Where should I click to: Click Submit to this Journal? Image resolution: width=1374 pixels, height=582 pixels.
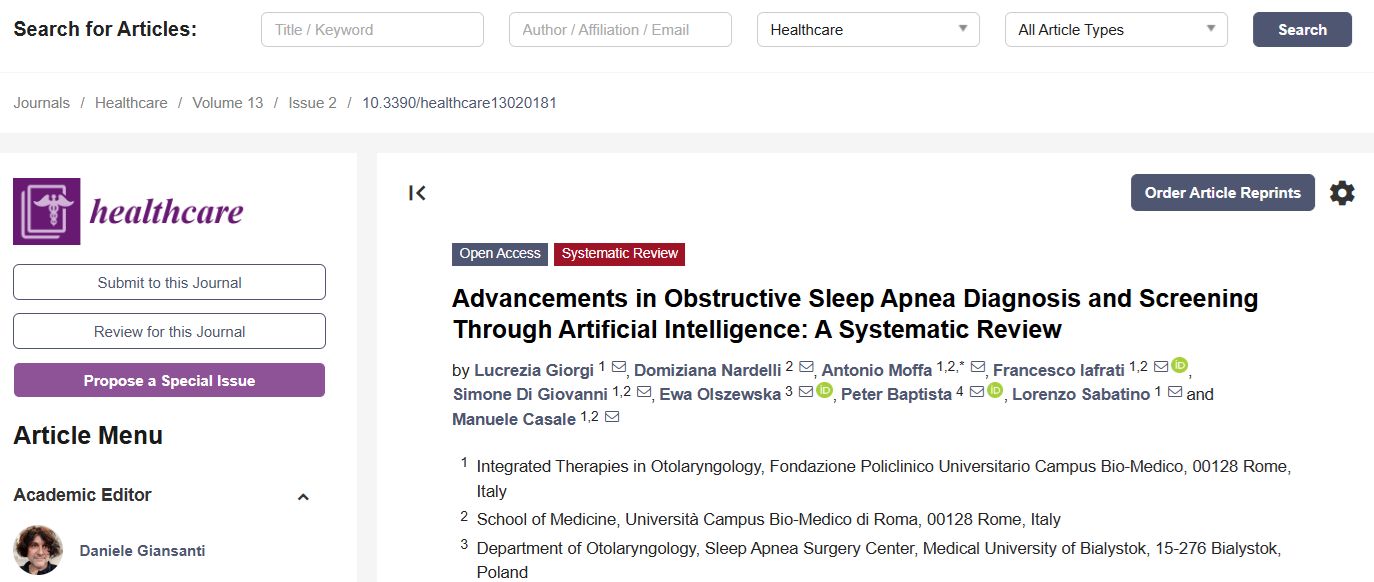169,282
